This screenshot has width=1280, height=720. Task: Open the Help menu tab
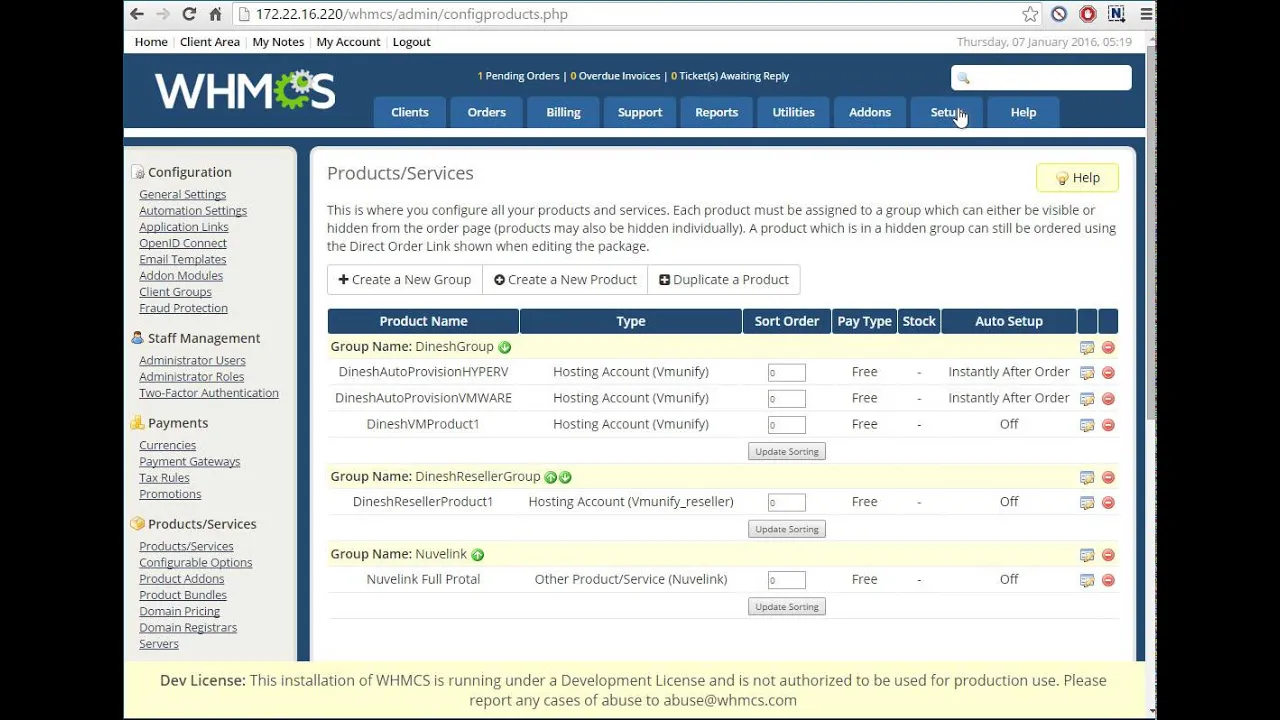tap(1023, 112)
